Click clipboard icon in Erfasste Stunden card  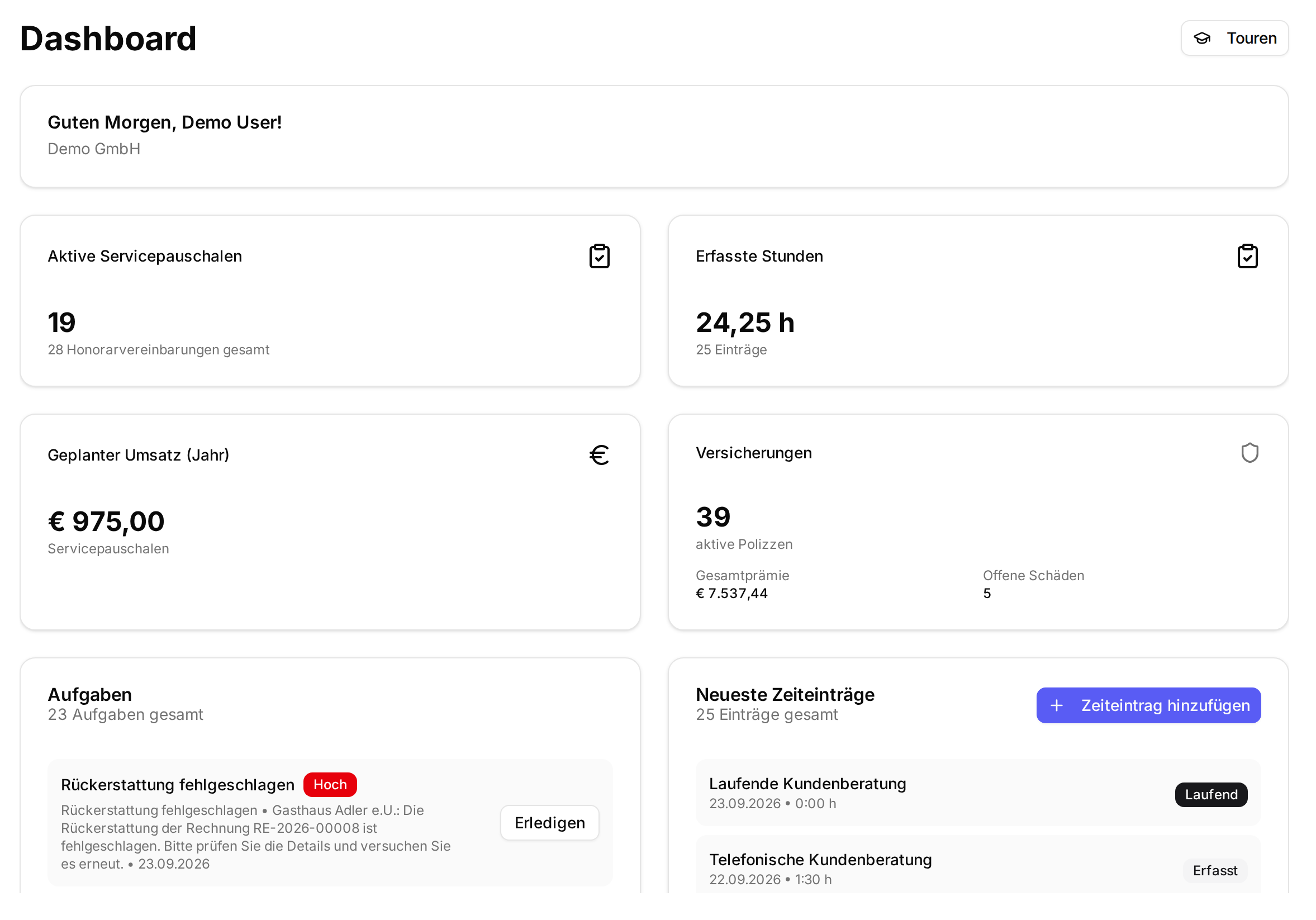click(1247, 256)
